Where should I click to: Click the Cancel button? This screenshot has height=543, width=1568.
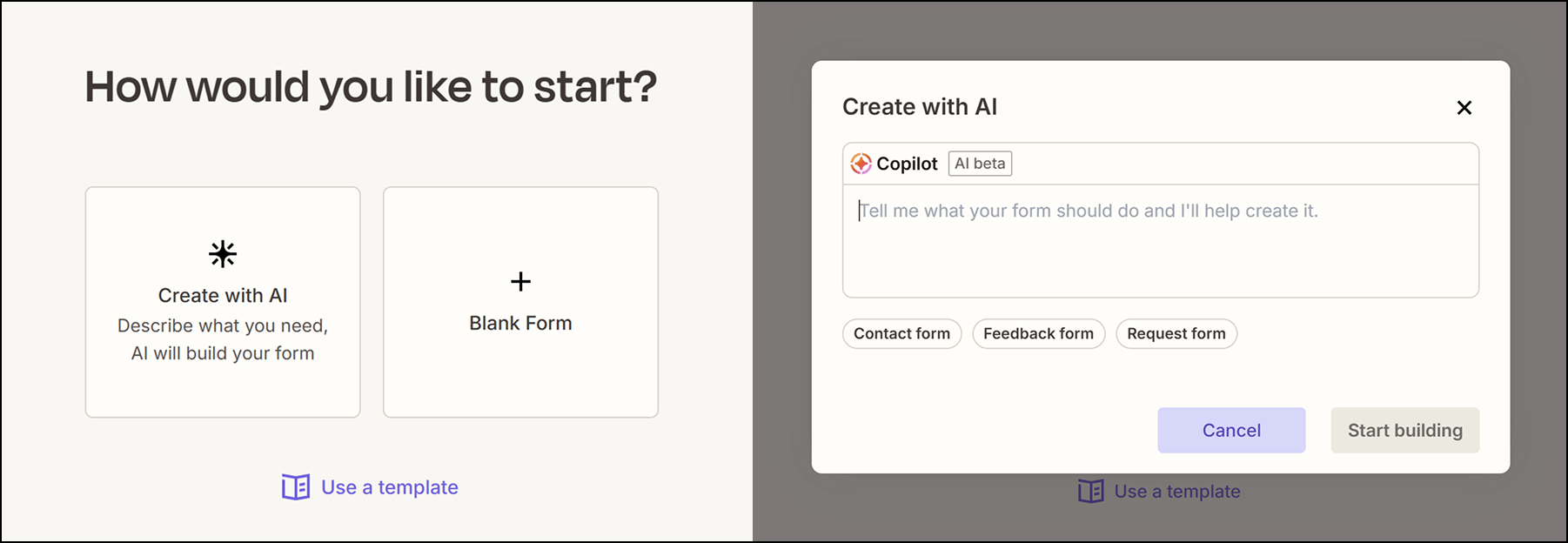coord(1230,430)
